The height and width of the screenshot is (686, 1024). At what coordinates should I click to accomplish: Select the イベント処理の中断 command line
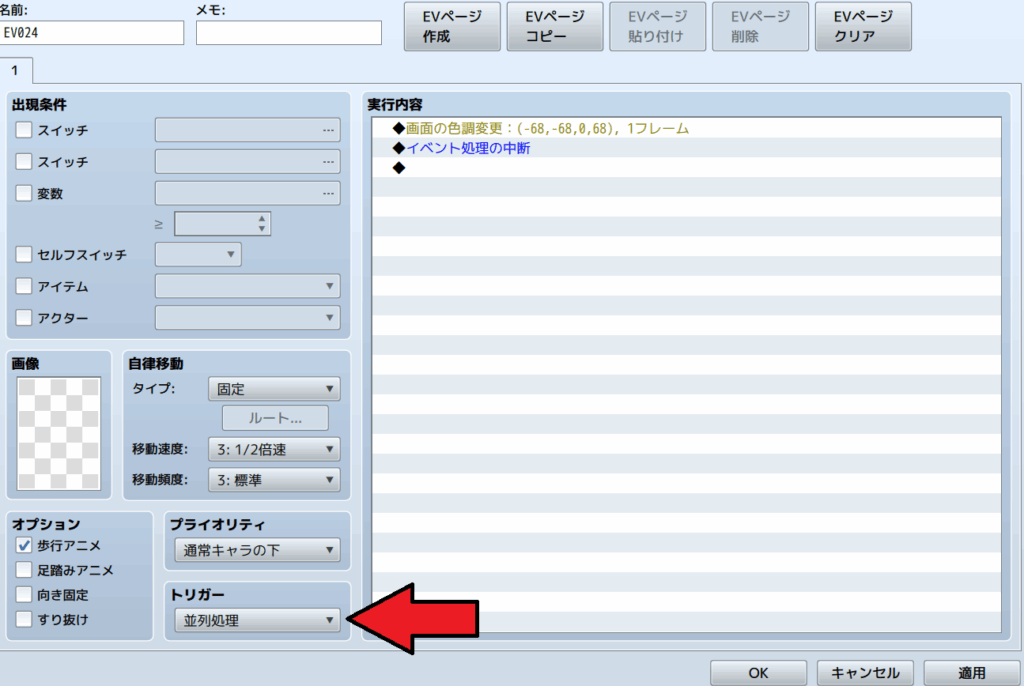click(x=686, y=148)
